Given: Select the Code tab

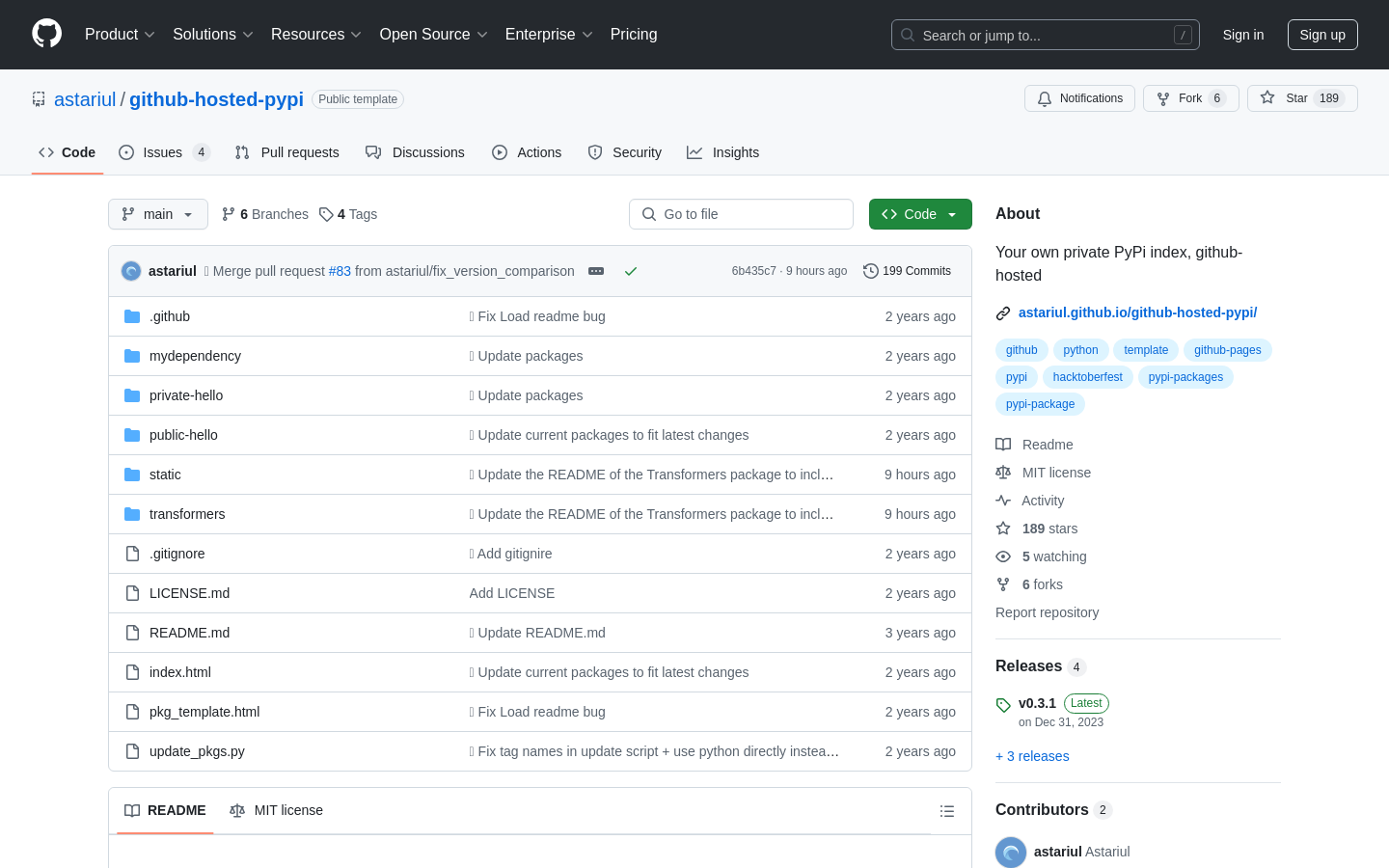Looking at the screenshot, I should (68, 152).
